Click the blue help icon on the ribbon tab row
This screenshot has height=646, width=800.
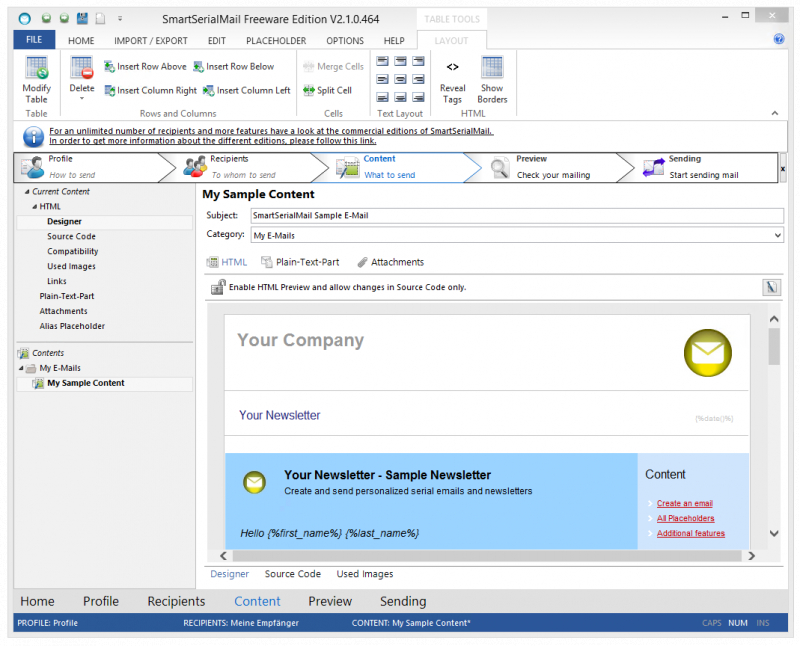pyautogui.click(x=779, y=39)
